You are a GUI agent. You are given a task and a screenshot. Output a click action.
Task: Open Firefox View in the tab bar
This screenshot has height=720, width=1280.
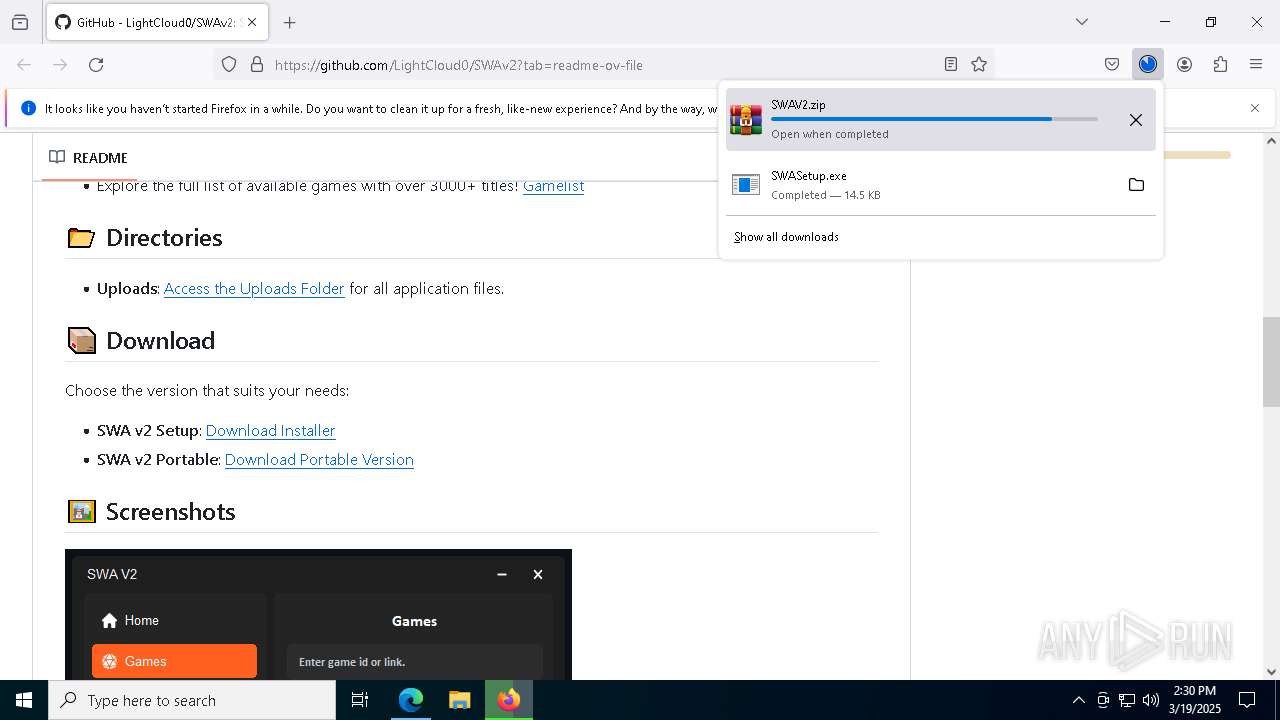click(20, 22)
